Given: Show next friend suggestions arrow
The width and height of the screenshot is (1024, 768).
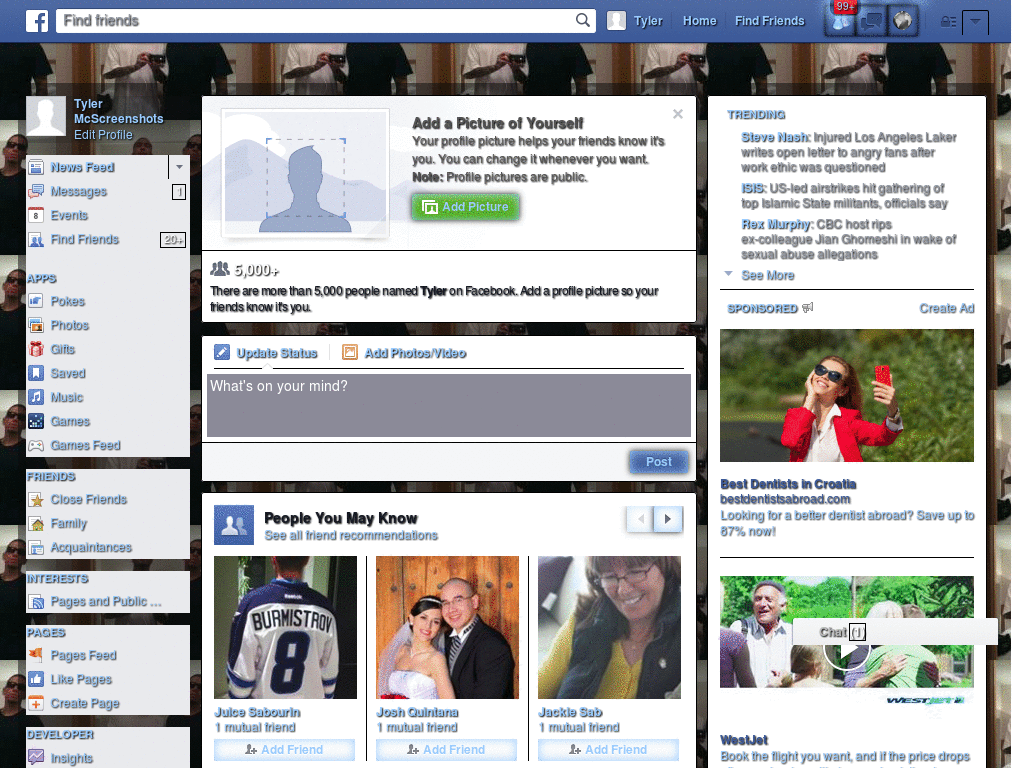Looking at the screenshot, I should coord(668,519).
